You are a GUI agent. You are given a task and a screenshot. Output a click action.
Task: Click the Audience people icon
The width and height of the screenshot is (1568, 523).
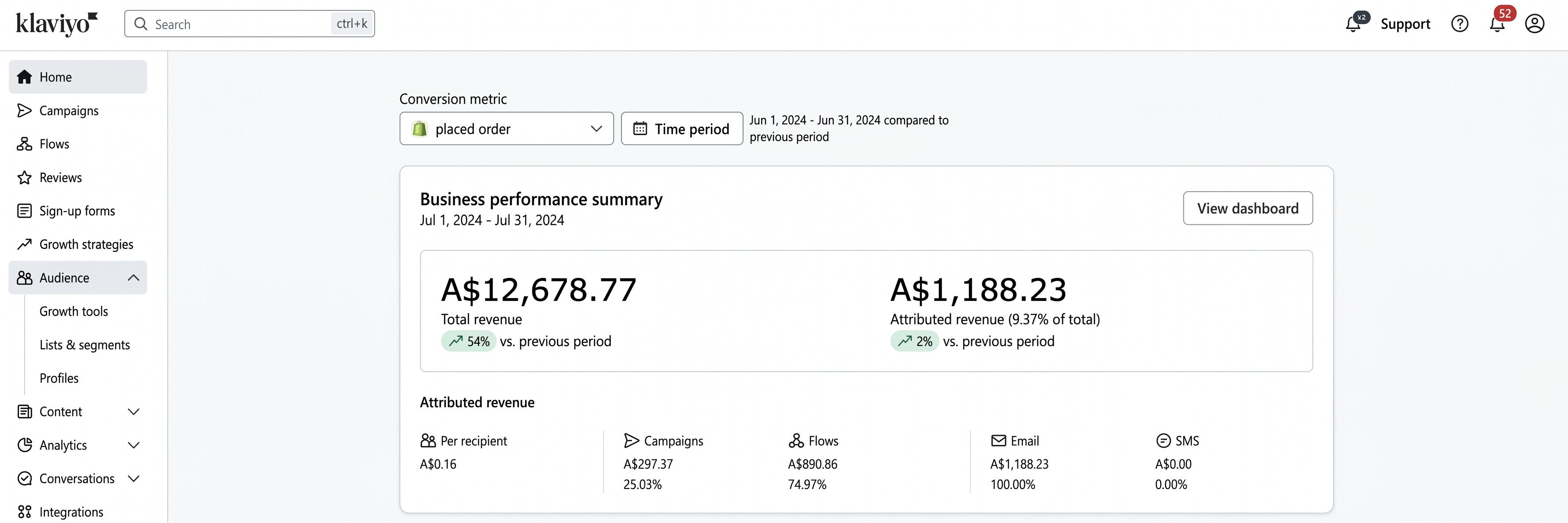(x=24, y=278)
